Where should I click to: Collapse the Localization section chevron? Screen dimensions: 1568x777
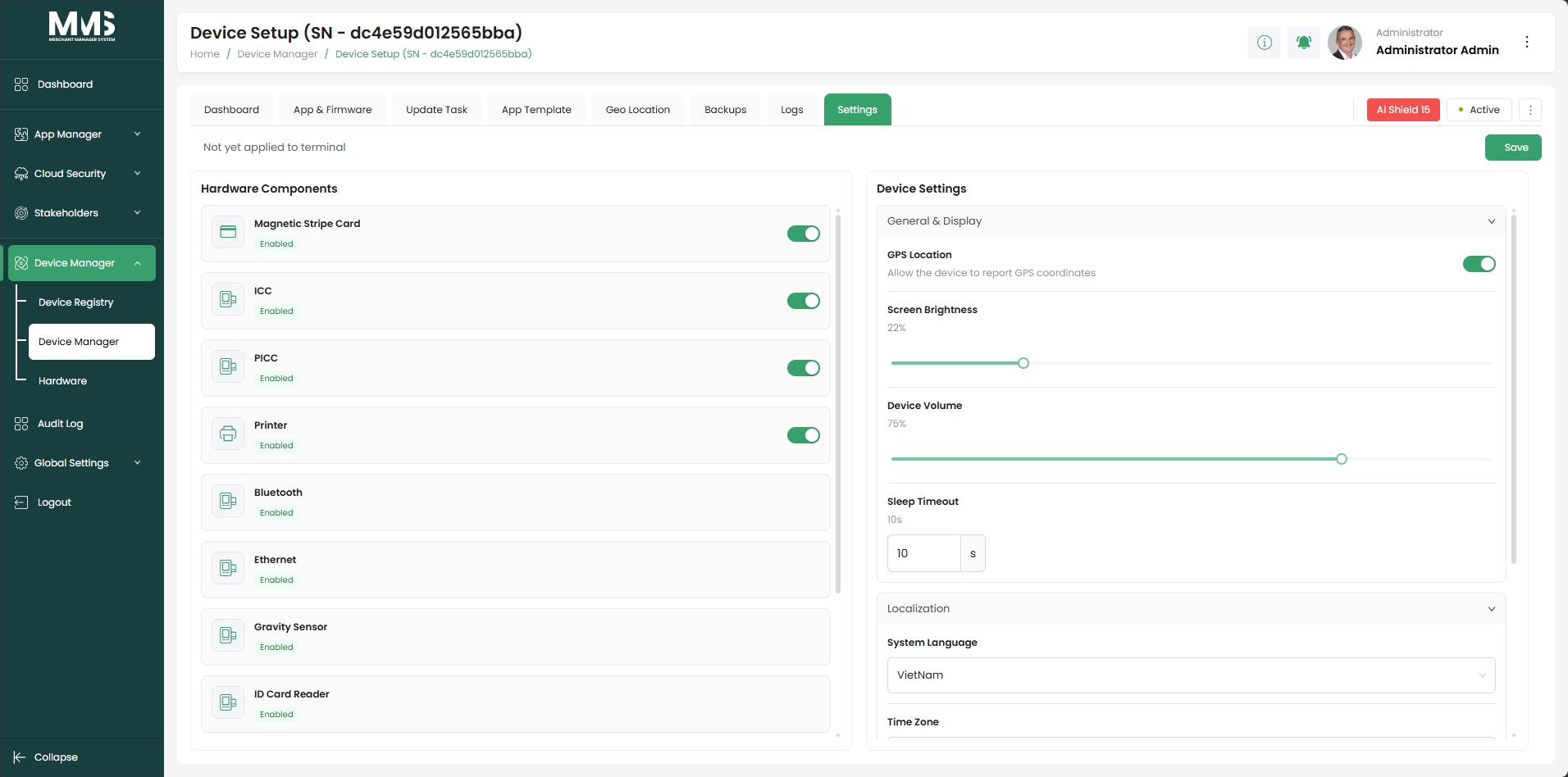point(1492,609)
